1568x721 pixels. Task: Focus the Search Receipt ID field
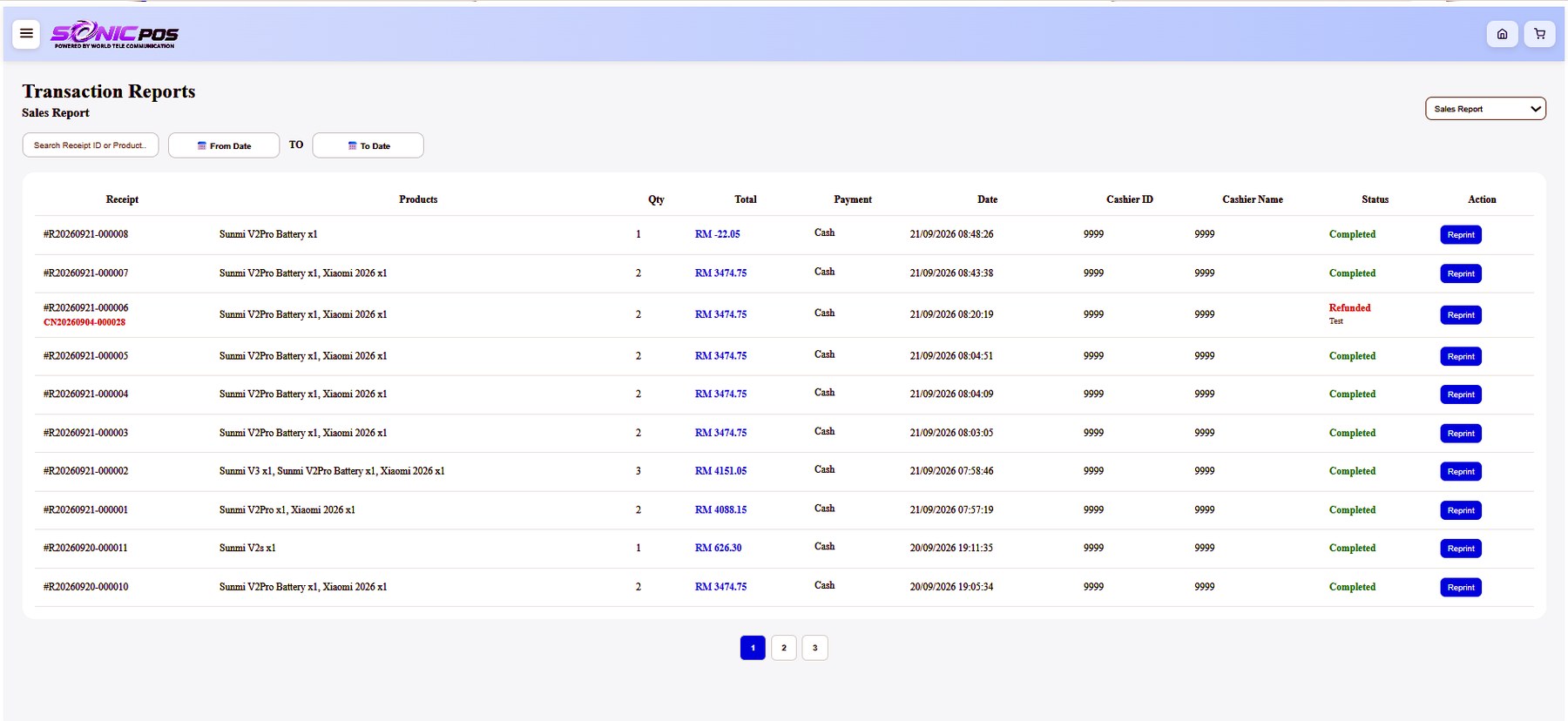[91, 145]
